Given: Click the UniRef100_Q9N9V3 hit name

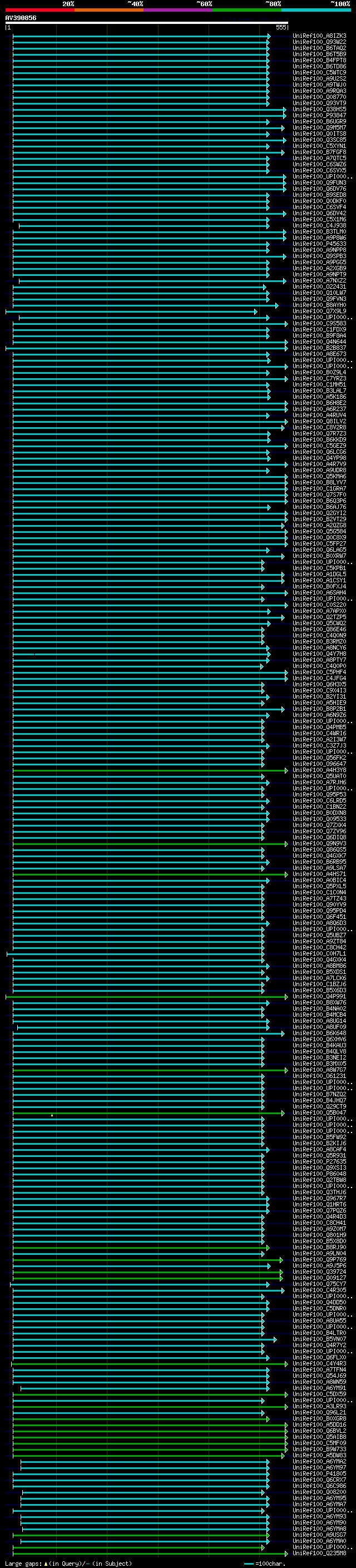Looking at the screenshot, I should (x=319, y=844).
